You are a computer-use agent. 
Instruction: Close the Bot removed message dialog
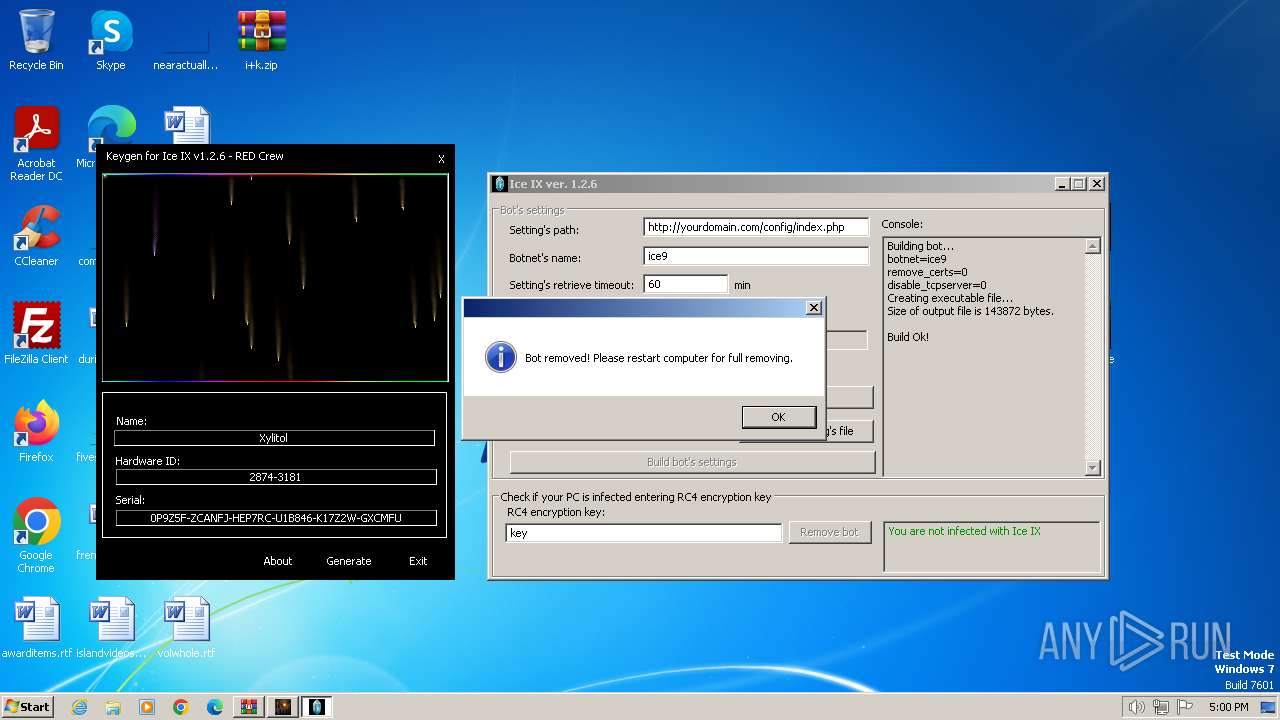tap(813, 308)
